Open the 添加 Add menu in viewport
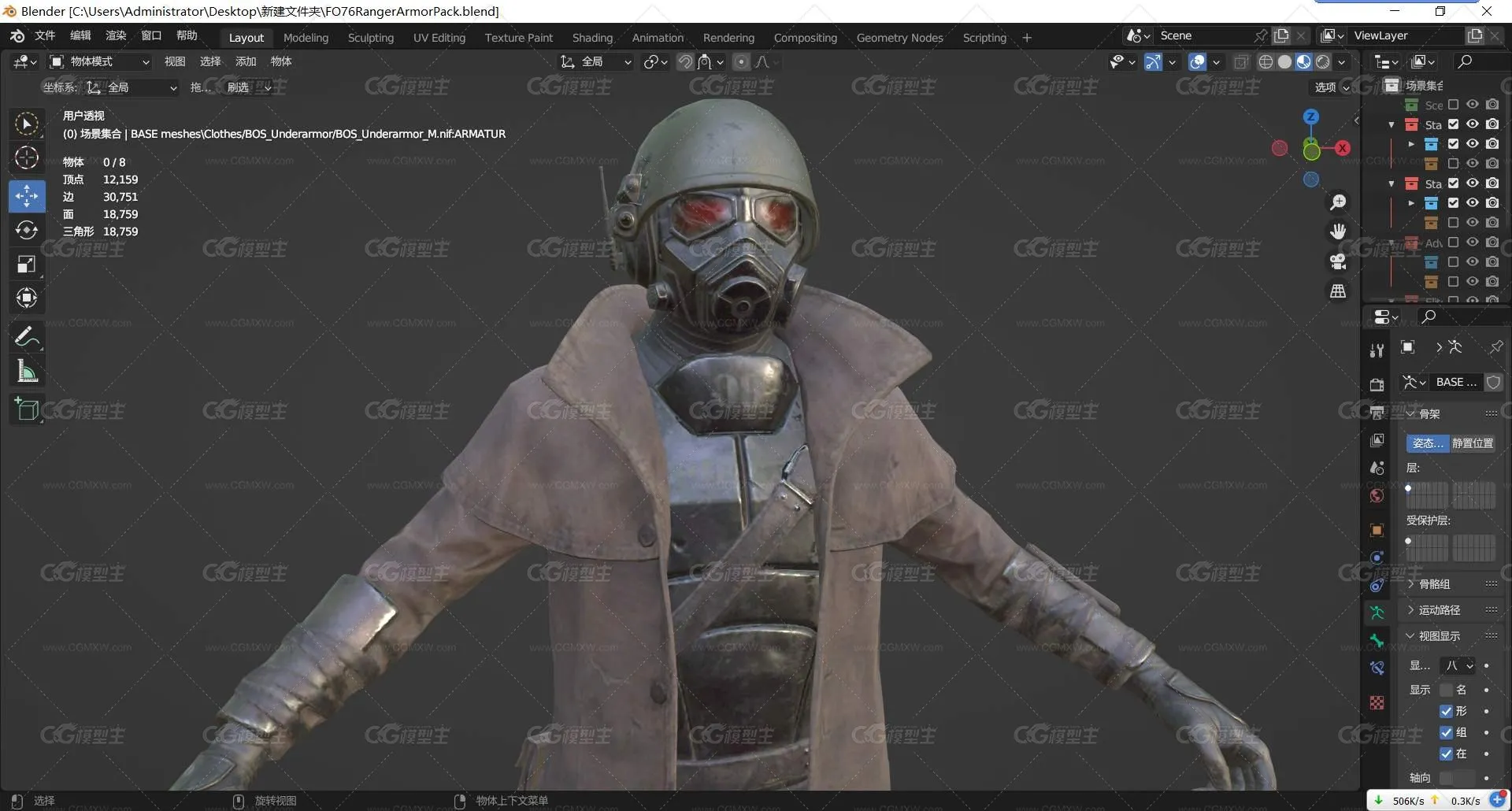Image resolution: width=1512 pixels, height=811 pixels. [x=246, y=61]
